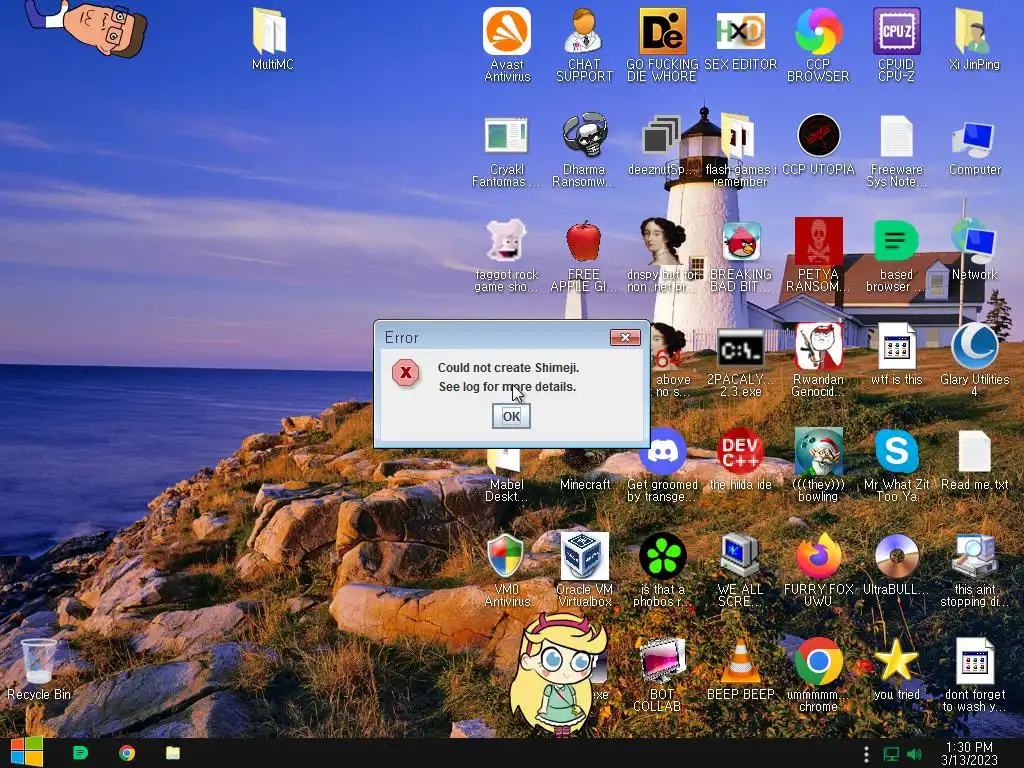Screen dimensions: 1024x768
Task: Select the VMO Antivirus shield icon
Action: point(507,556)
